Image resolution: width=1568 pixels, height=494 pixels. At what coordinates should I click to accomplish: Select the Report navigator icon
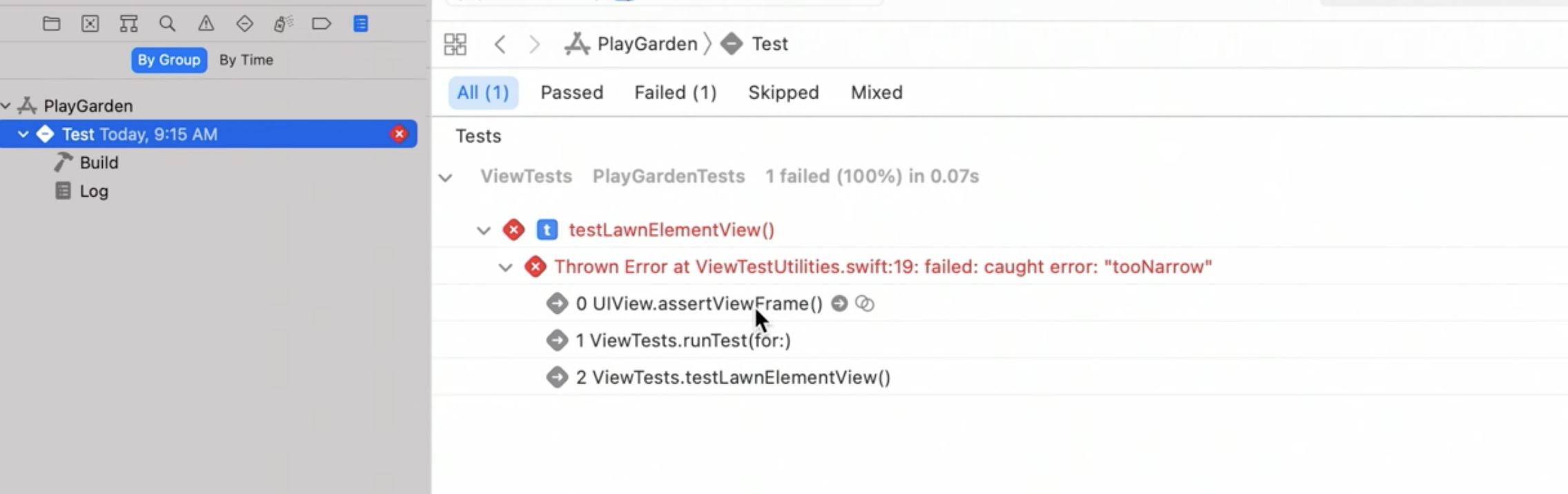(360, 24)
